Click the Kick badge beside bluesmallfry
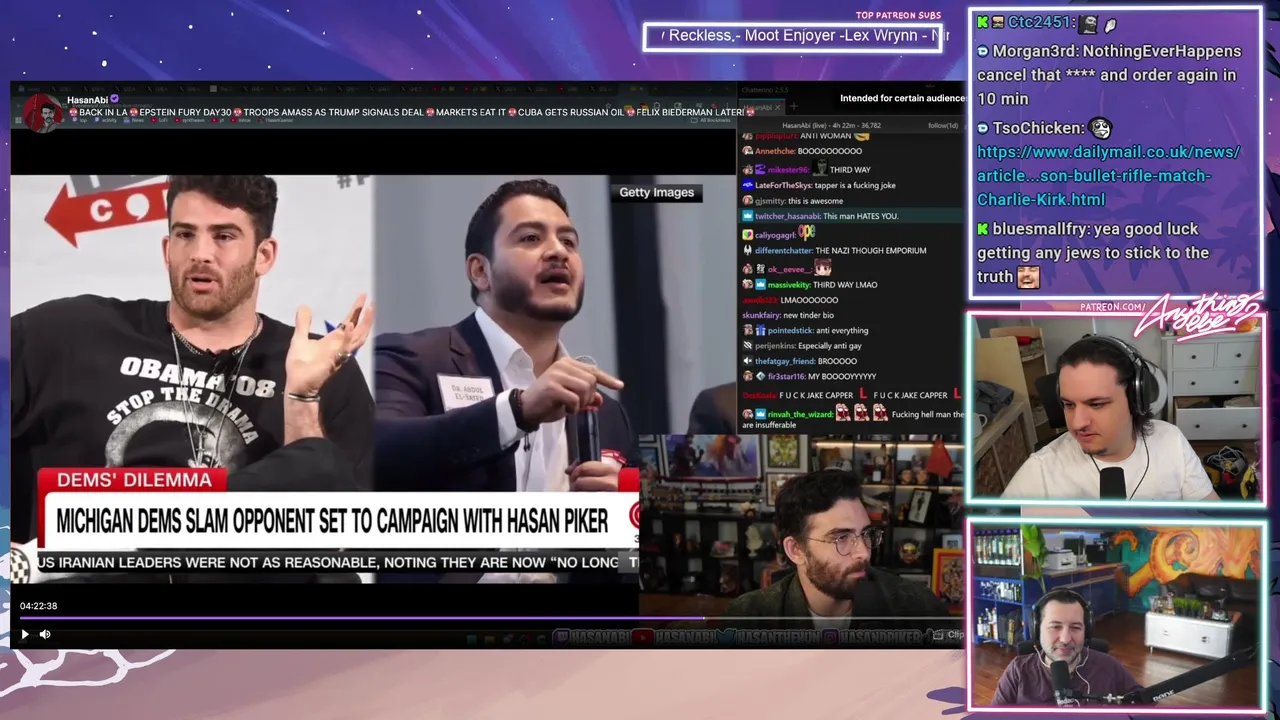 point(983,229)
